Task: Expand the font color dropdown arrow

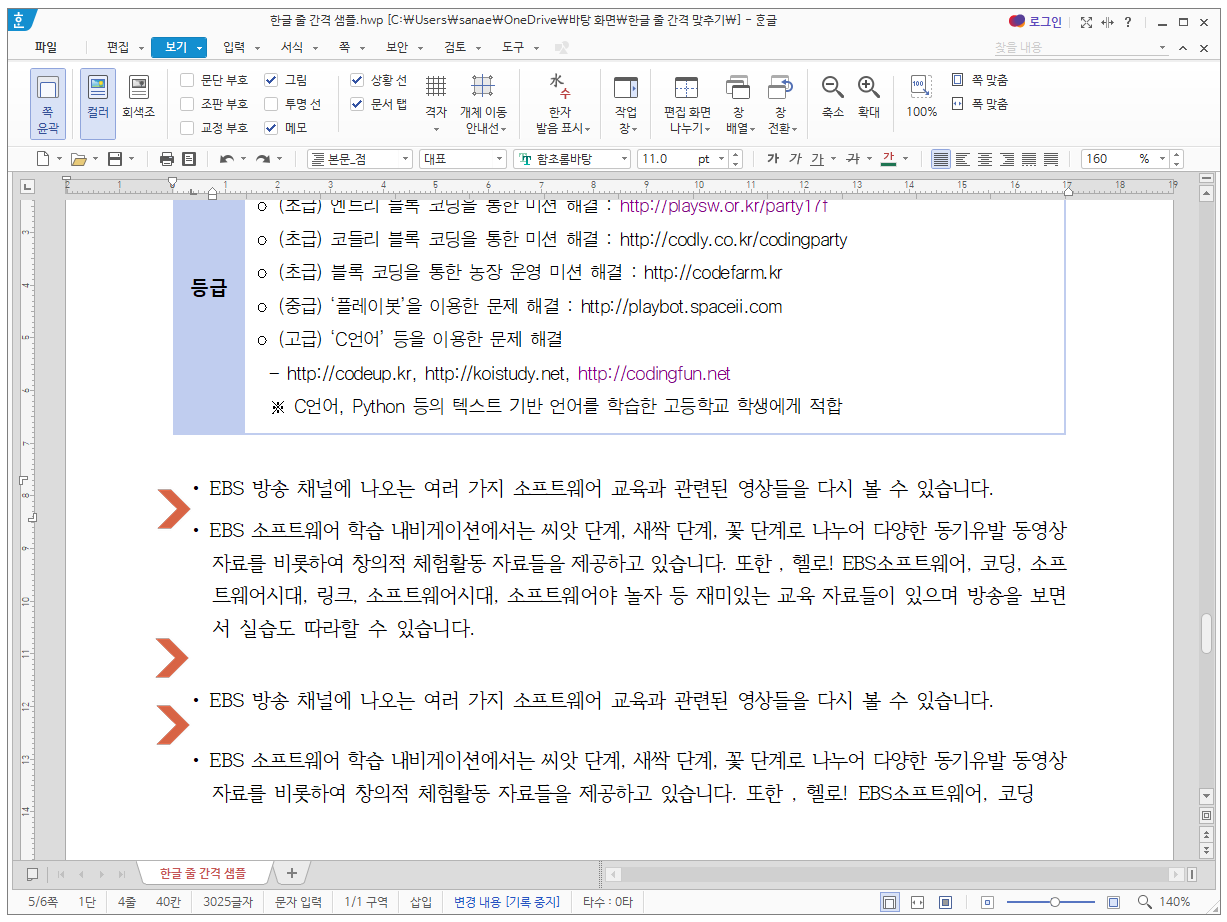Action: click(x=905, y=159)
